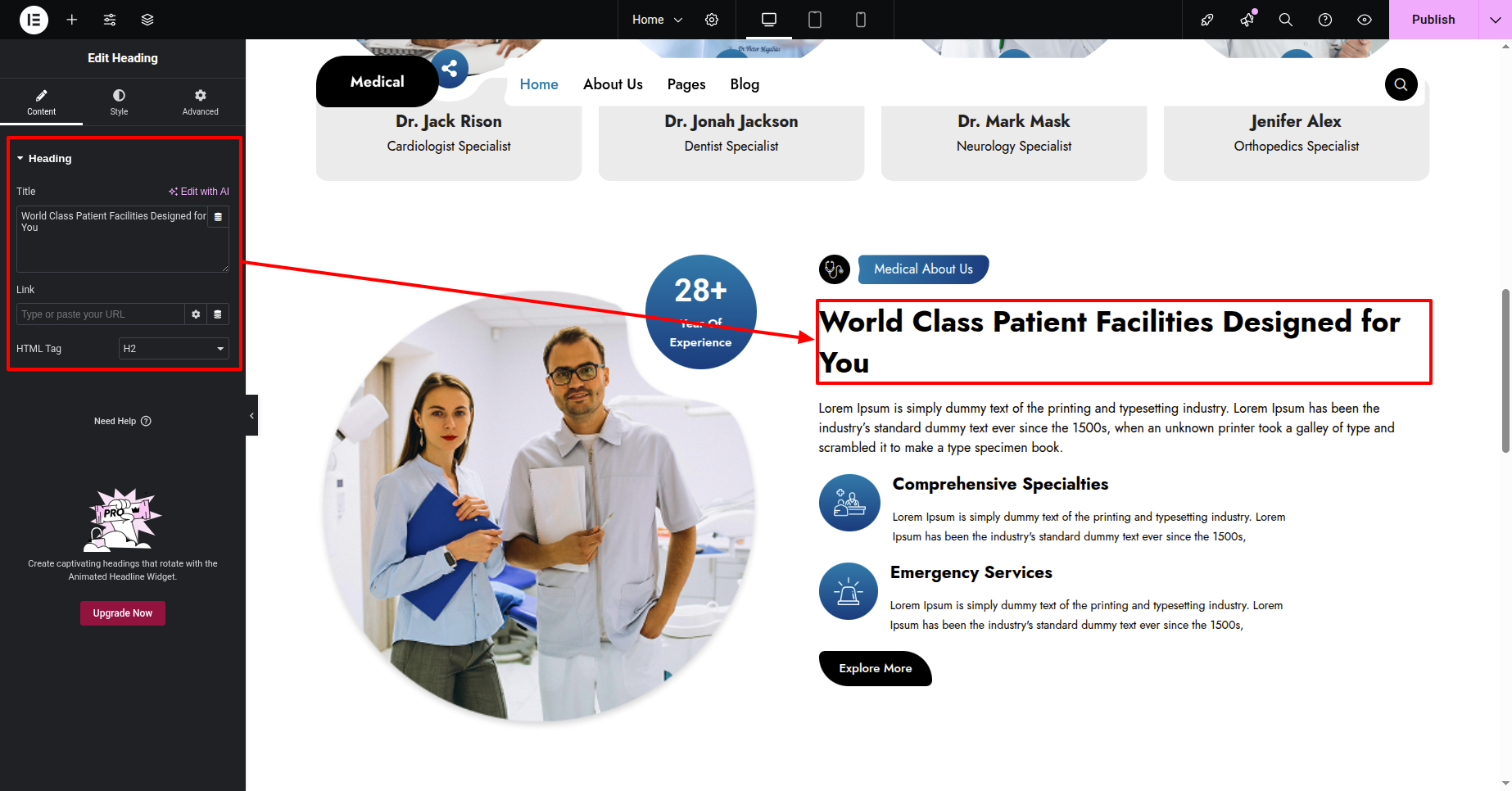1512x791 pixels.
Task: Expand the Publish options arrow
Action: tap(1495, 20)
